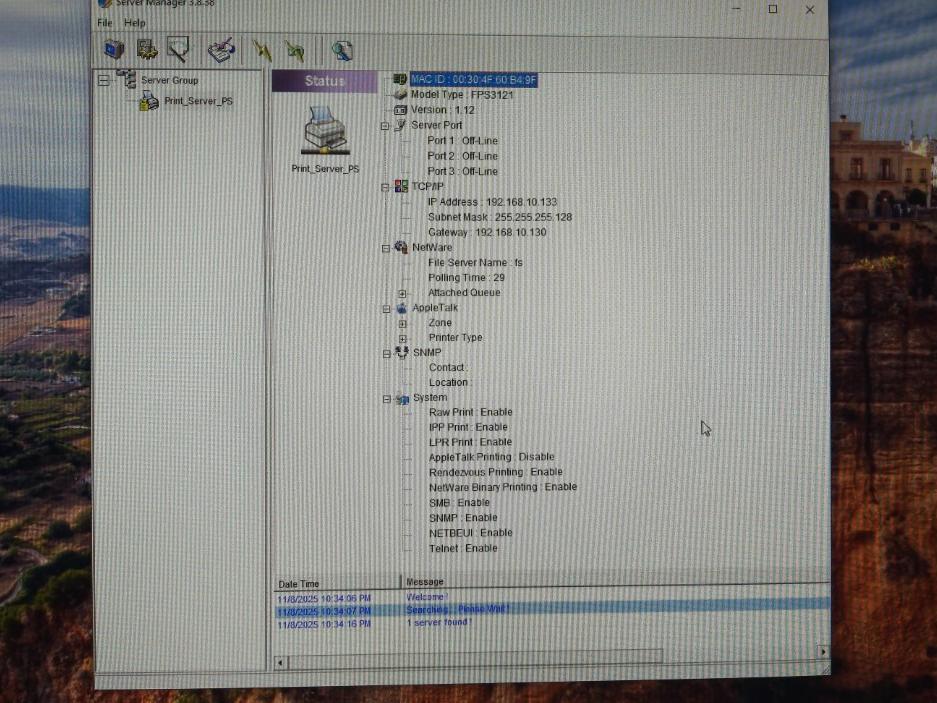Expand the Attached Queue node

403,293
